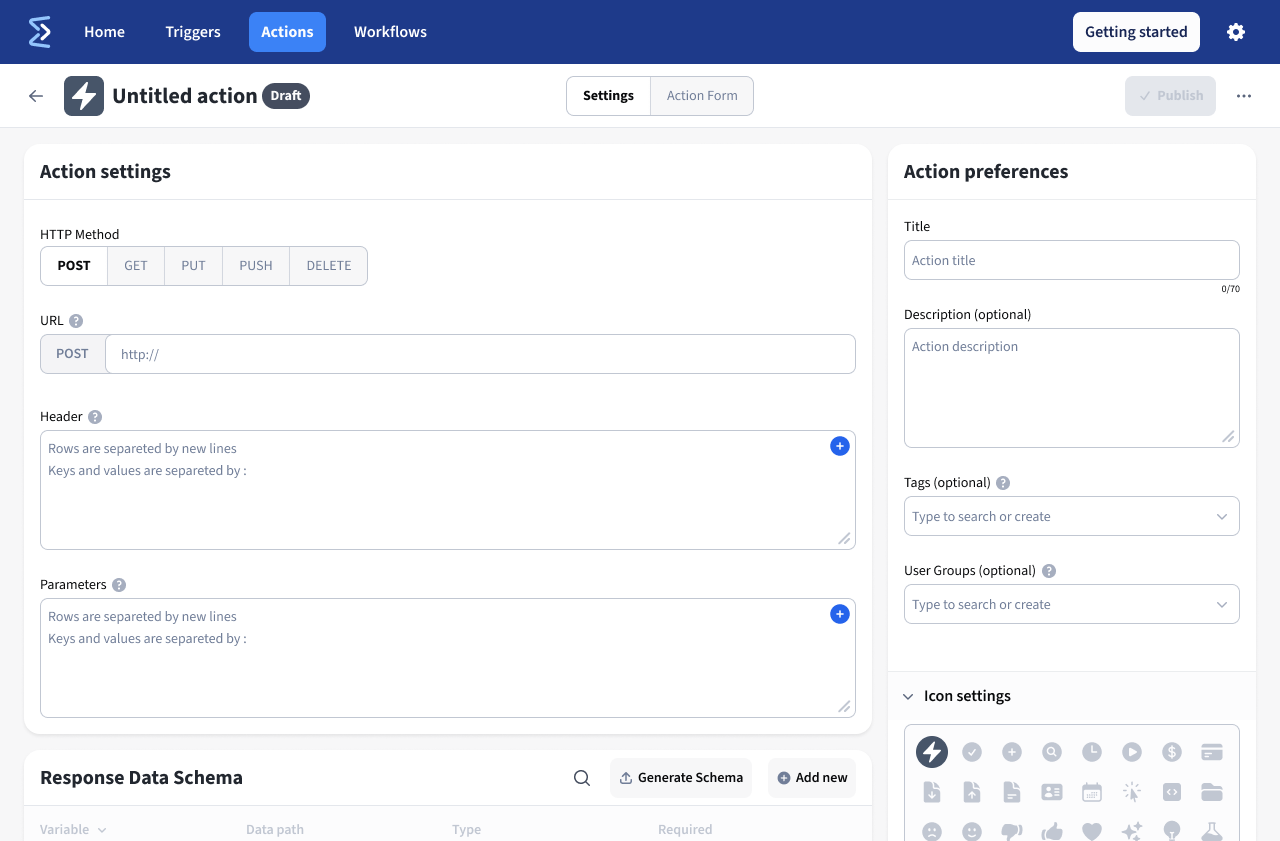
Task: Pick the heart icon in Icon settings
Action: [x=1092, y=832]
